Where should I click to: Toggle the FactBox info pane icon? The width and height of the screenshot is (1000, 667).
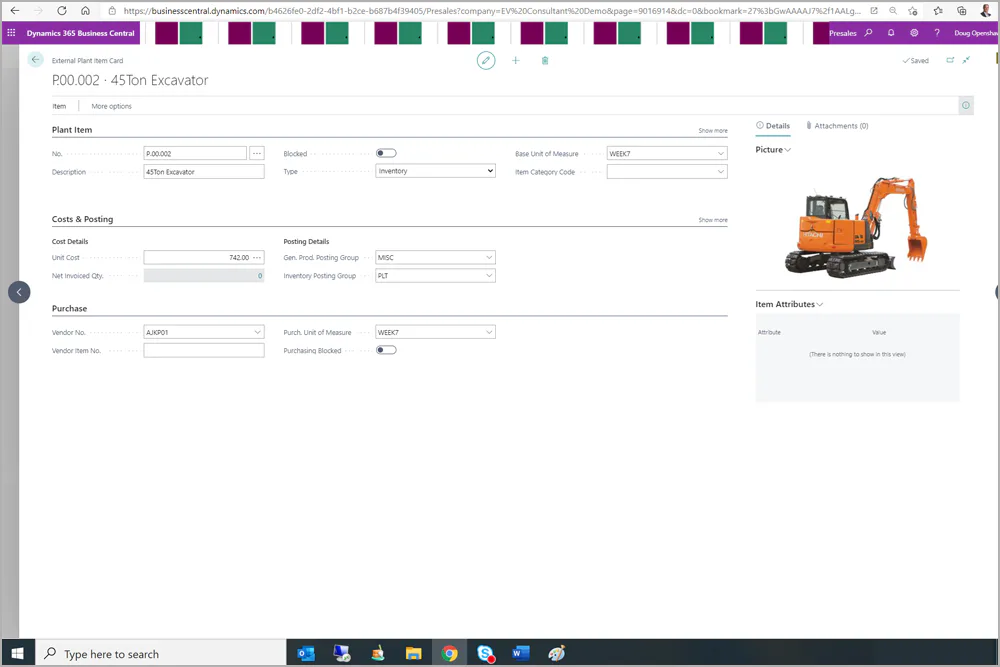pos(966,106)
